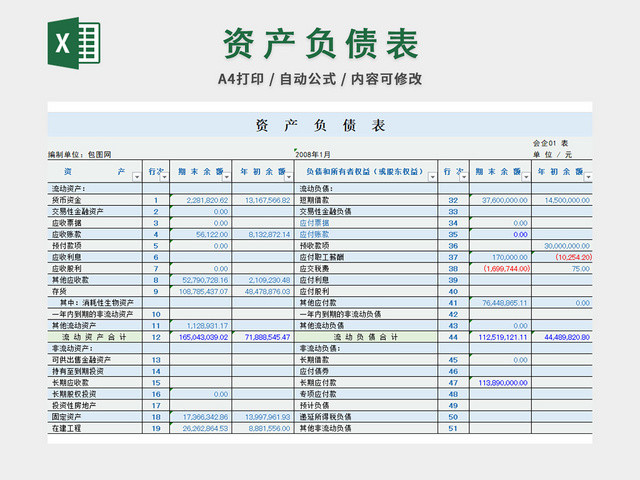Open the assets-side 期末余额 filter dropdown
The width and height of the screenshot is (640, 480).
[x=227, y=177]
